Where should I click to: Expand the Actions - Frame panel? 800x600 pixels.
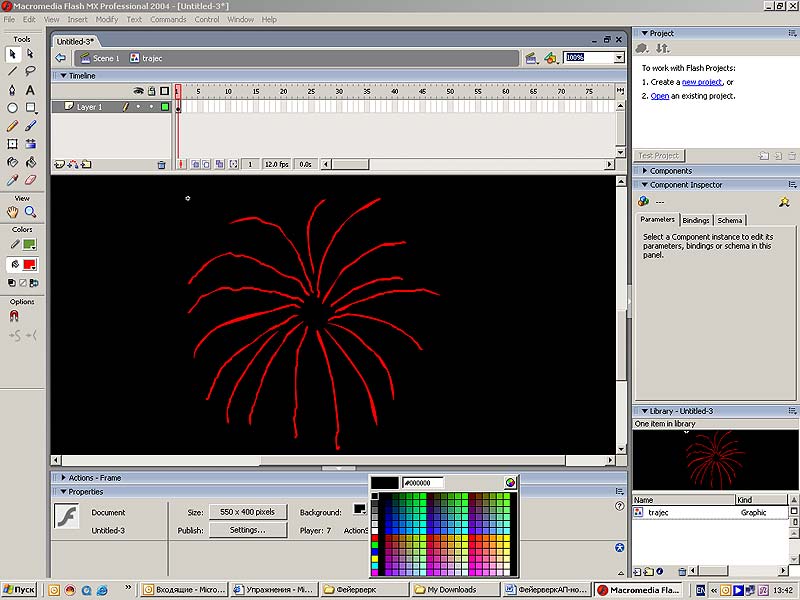coord(95,478)
